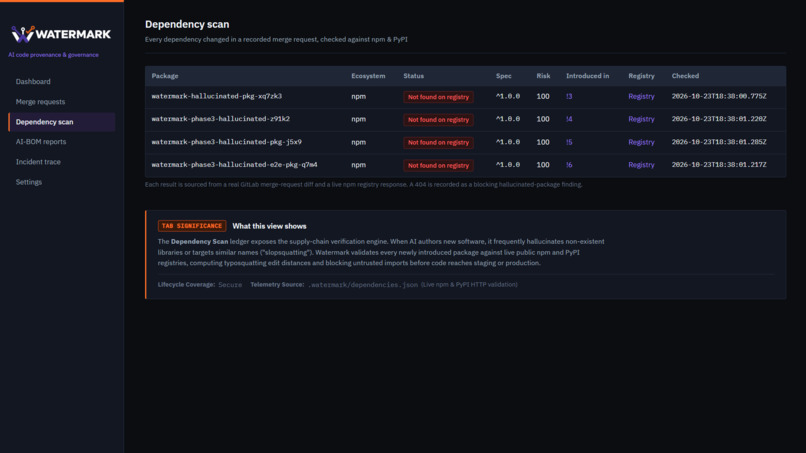Click the Risk column header

pyautogui.click(x=543, y=76)
